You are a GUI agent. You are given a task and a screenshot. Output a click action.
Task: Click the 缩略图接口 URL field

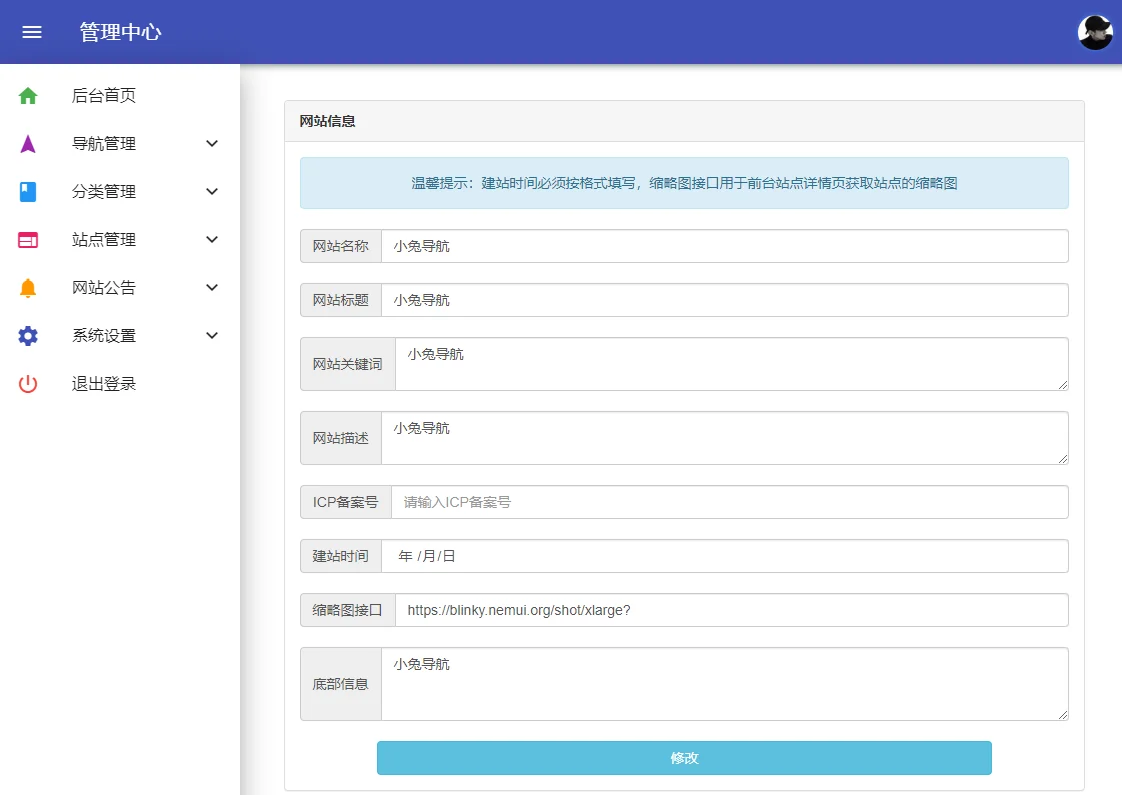[731, 610]
